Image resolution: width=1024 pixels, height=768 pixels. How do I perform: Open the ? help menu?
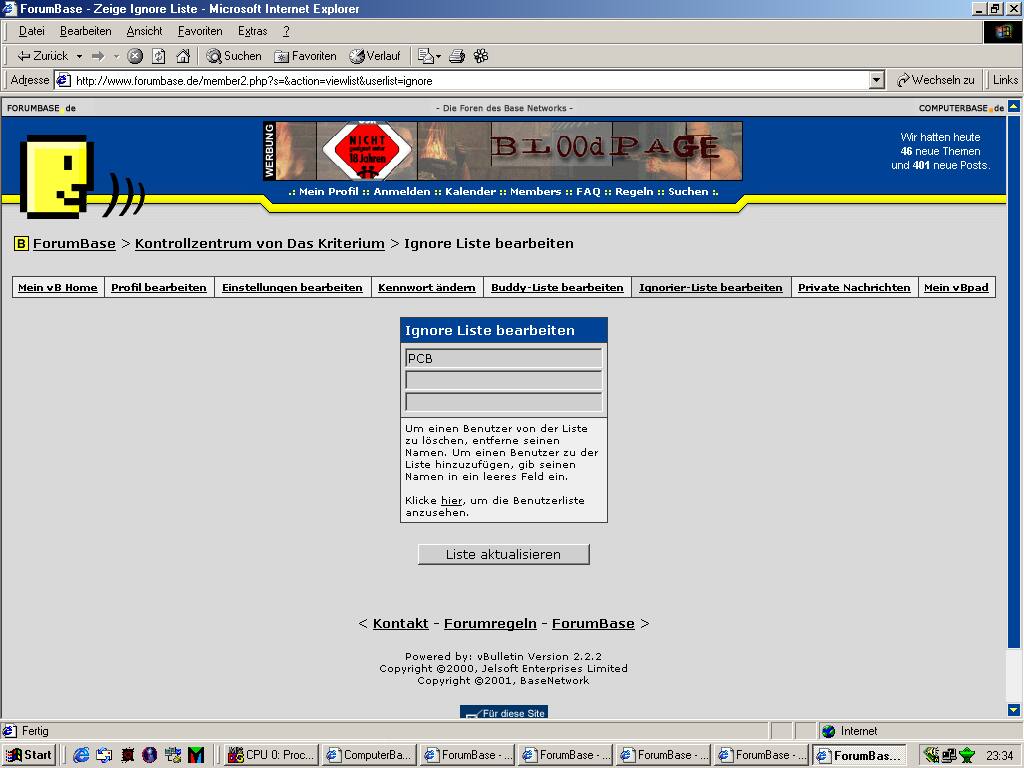point(286,31)
